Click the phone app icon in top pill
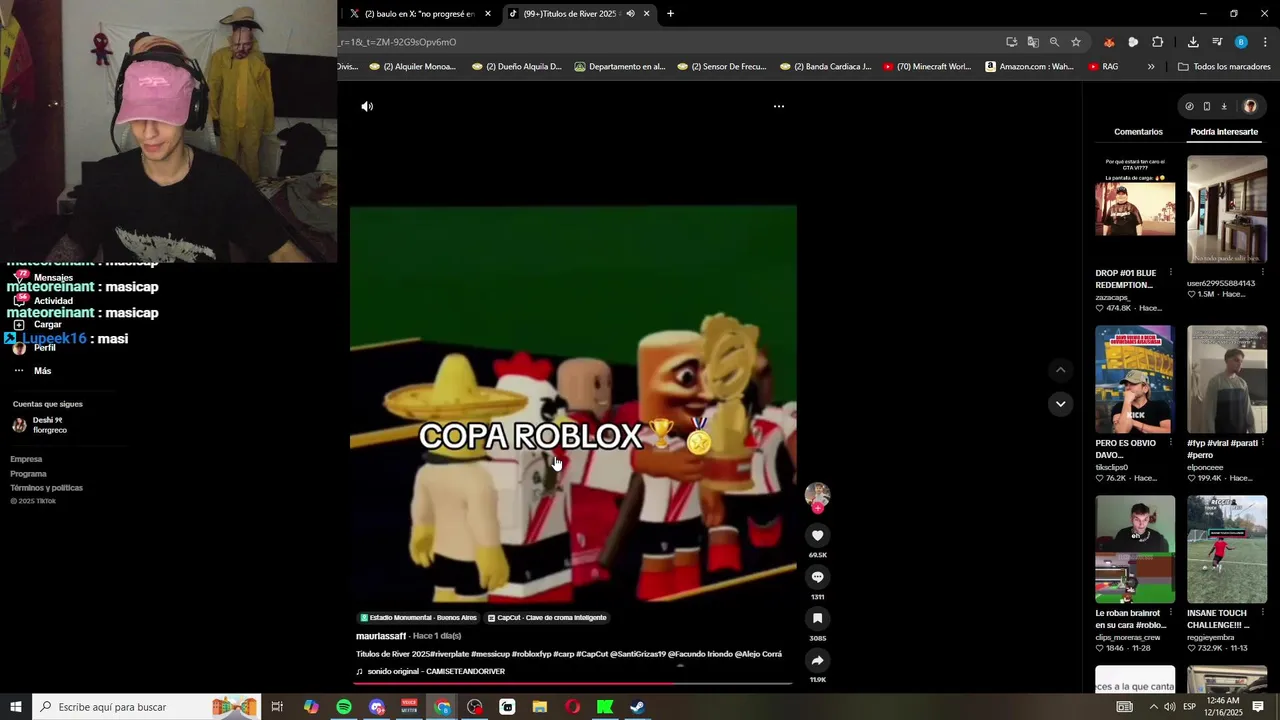 (x=1206, y=106)
